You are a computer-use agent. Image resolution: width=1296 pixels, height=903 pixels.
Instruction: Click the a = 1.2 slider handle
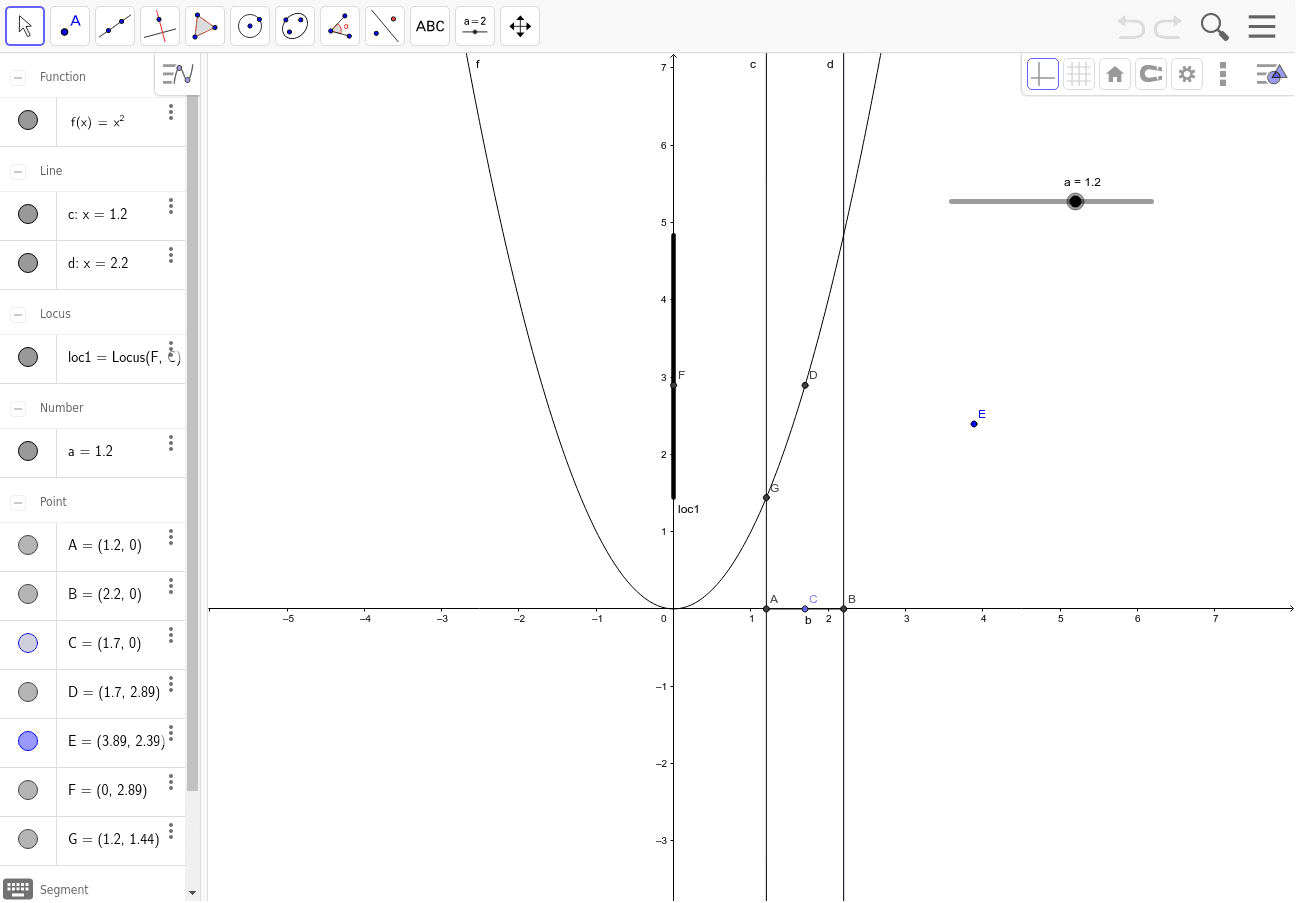[1075, 200]
